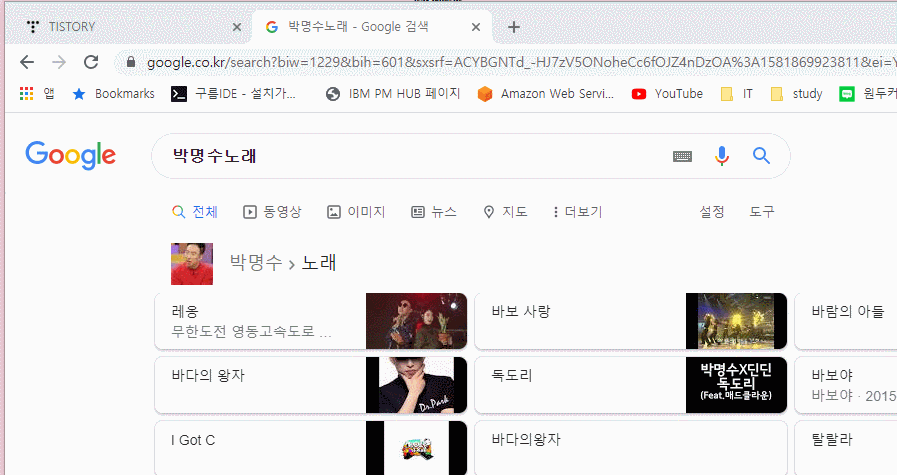Open 도구 search tools
This screenshot has width=897, height=475.
point(762,212)
